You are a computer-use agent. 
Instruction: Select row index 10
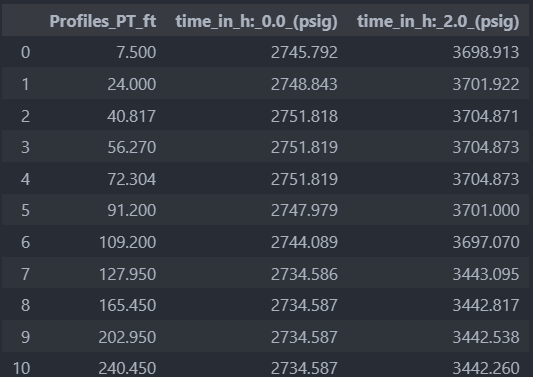[21, 368]
